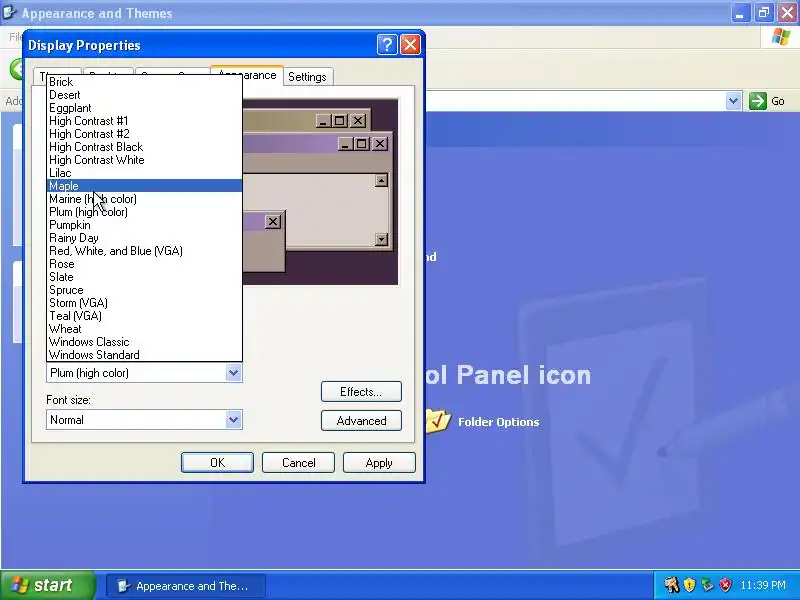Open Advanced appearance settings
800x600 pixels.
point(361,421)
